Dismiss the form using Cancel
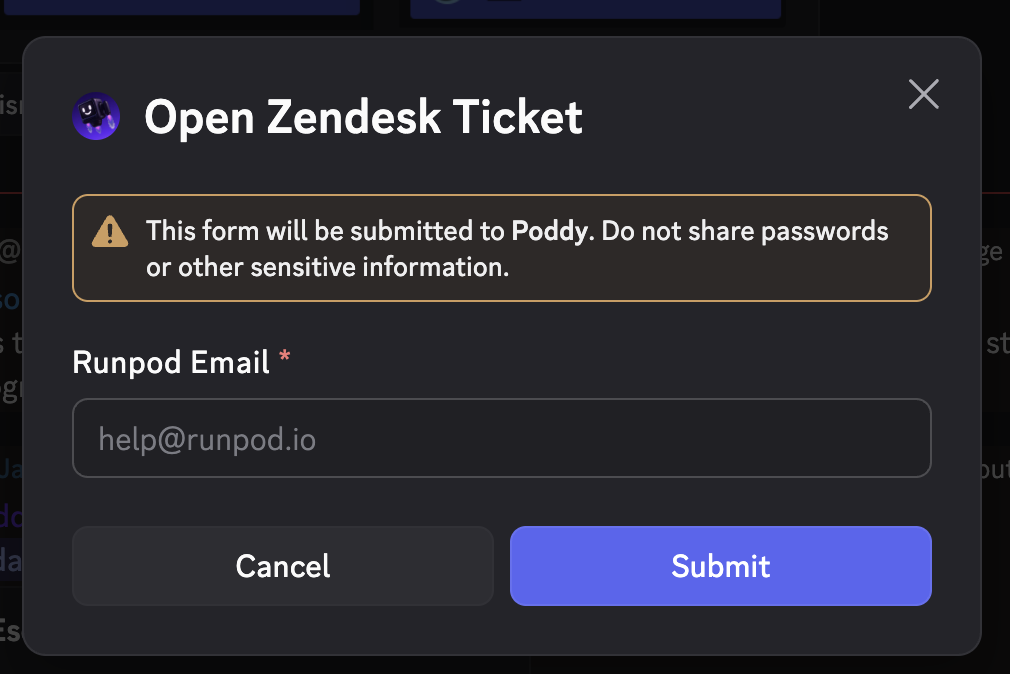 tap(282, 566)
